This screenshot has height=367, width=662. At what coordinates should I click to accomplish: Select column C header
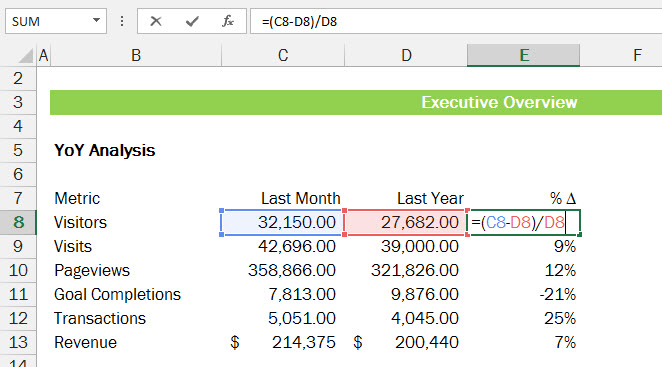pyautogui.click(x=283, y=55)
